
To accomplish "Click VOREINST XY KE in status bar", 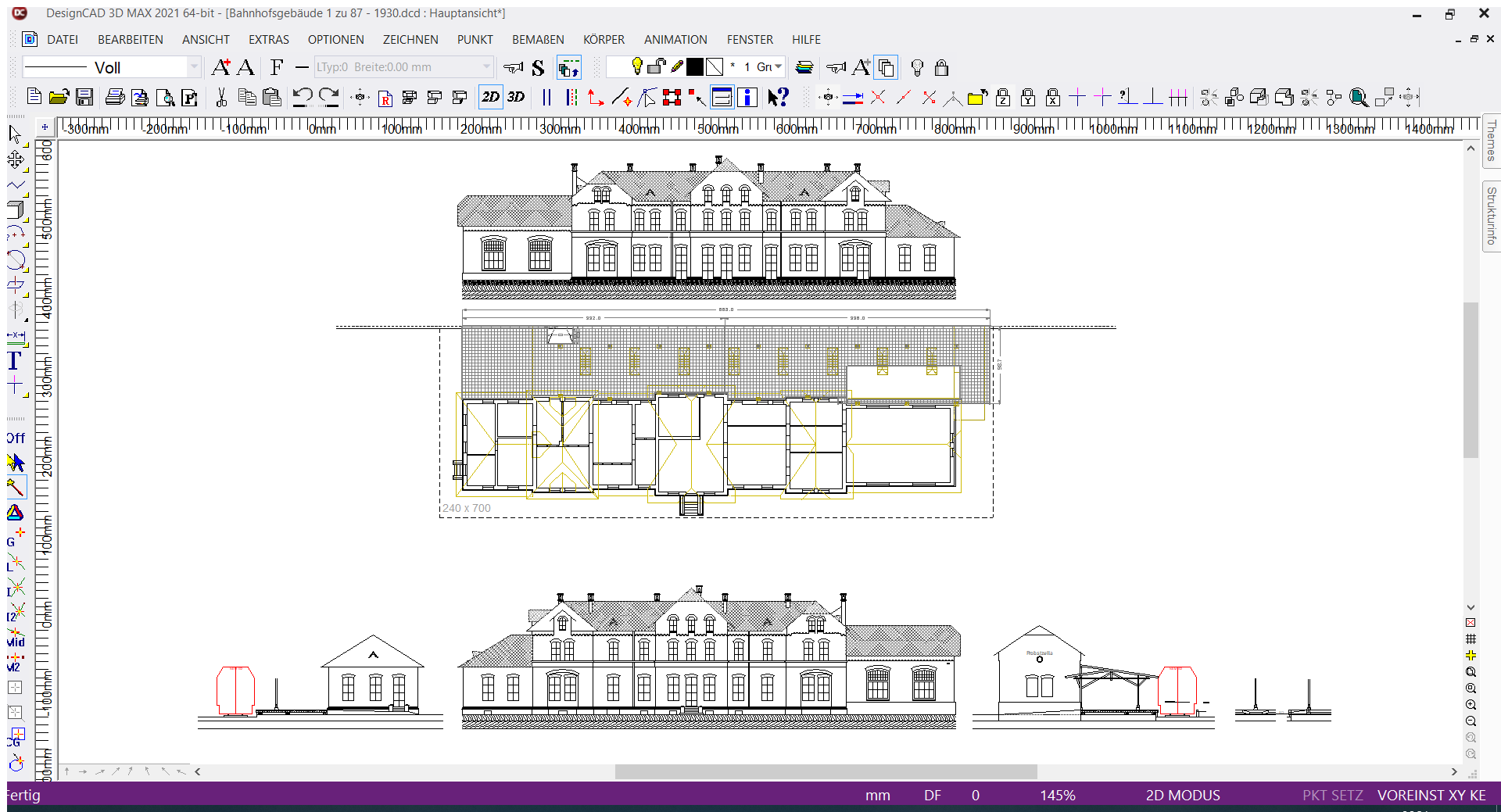I will (x=1431, y=795).
